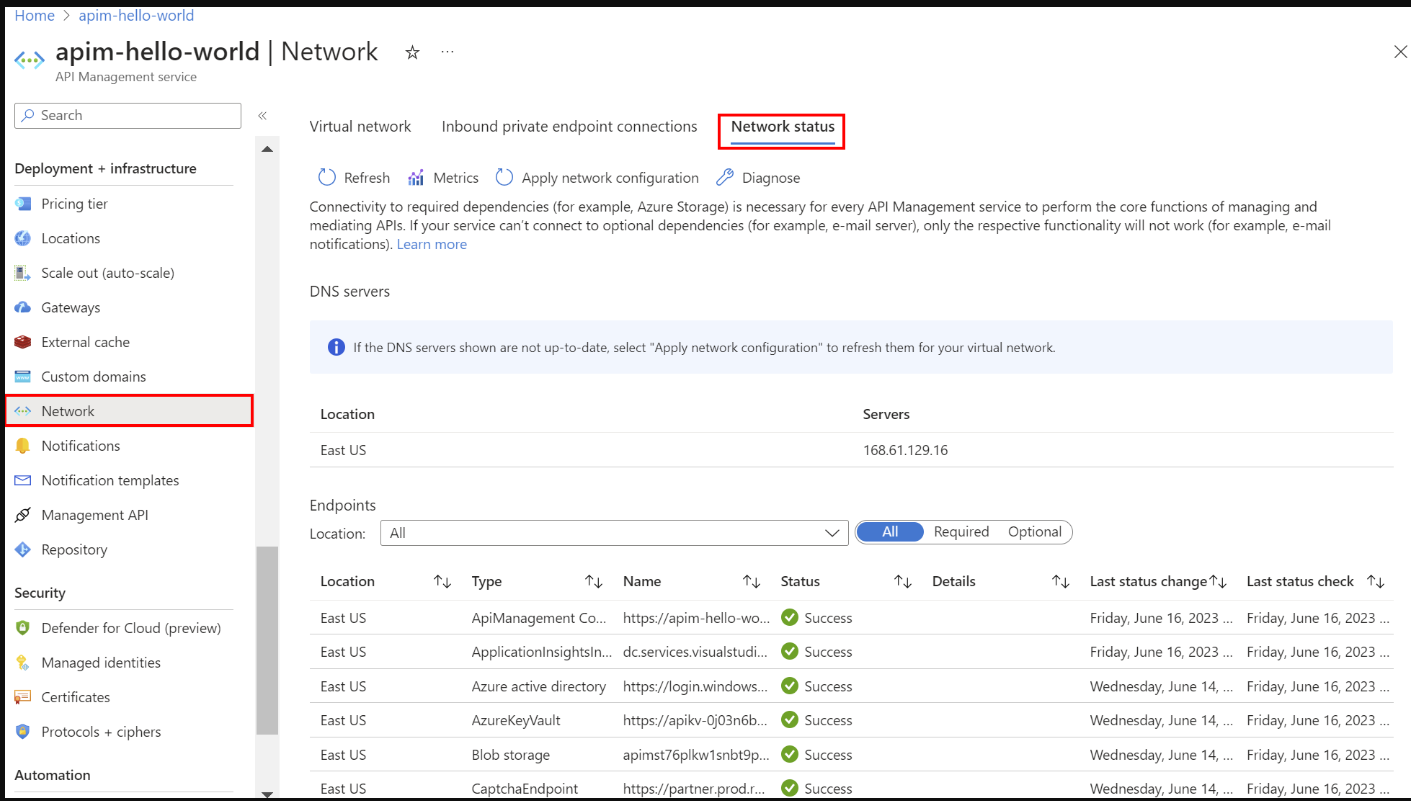
Task: Click the Management API plug icon
Action: (x=23, y=515)
